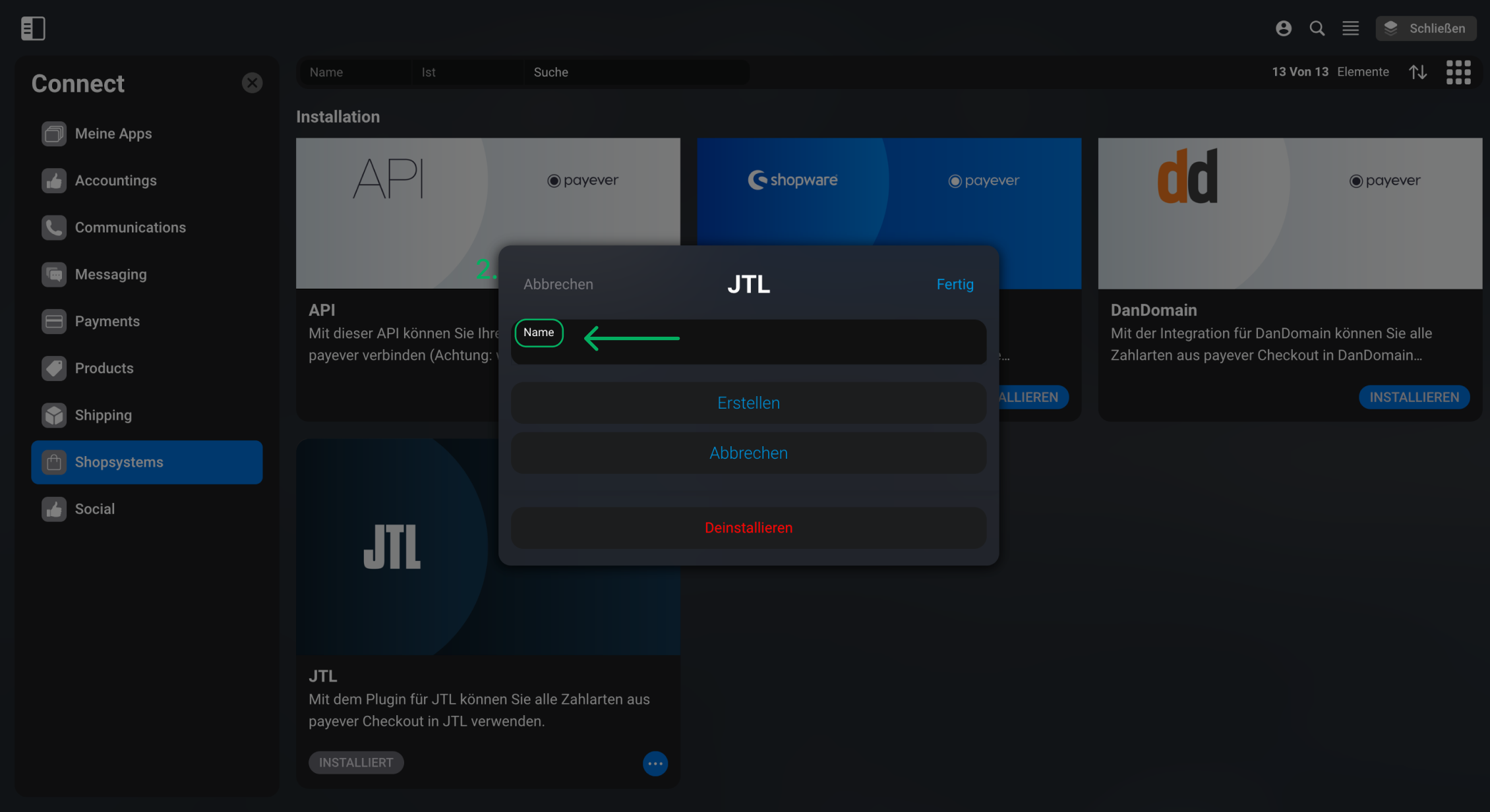
Task: Click the INSTALLIERT badge on JTL card
Action: (x=356, y=763)
